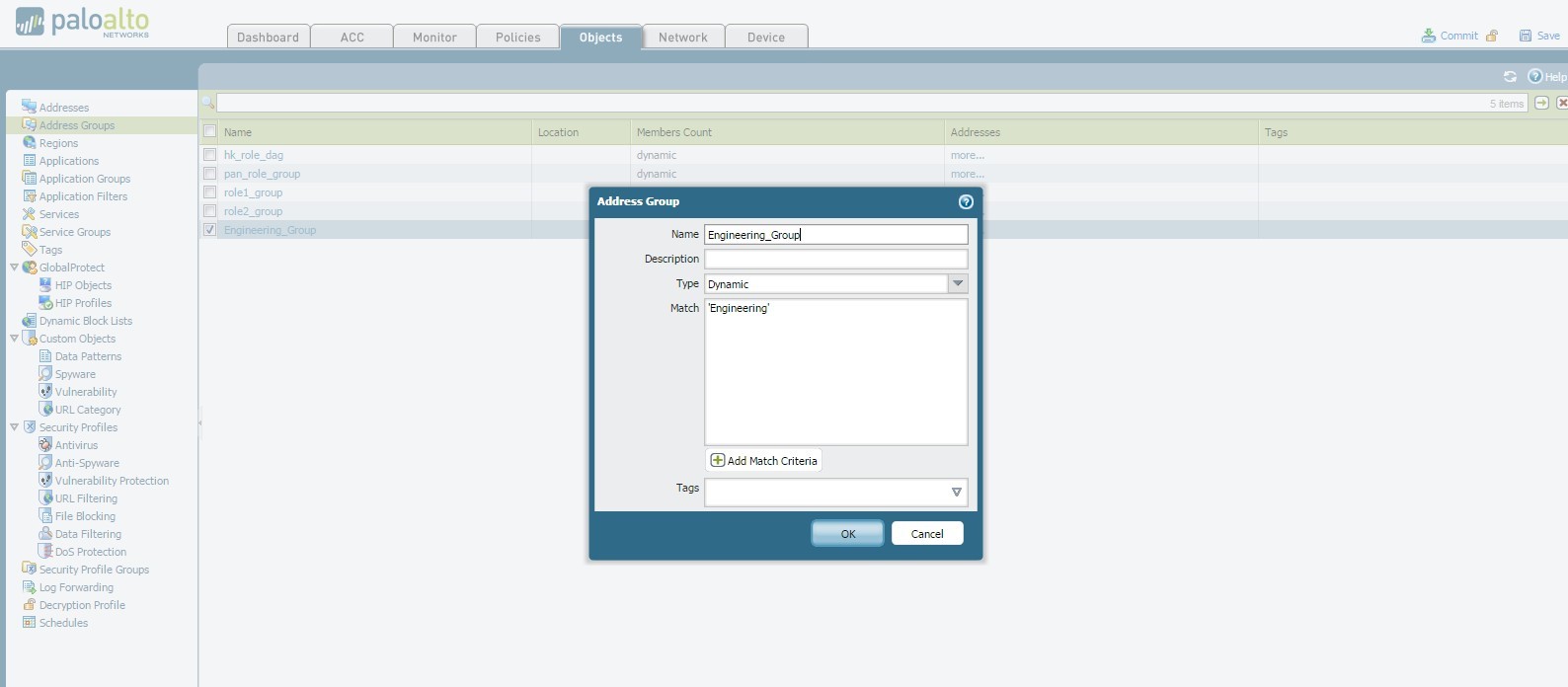This screenshot has height=687, width=1568.
Task: Open the Help icon in the header bar
Action: pos(1534,76)
